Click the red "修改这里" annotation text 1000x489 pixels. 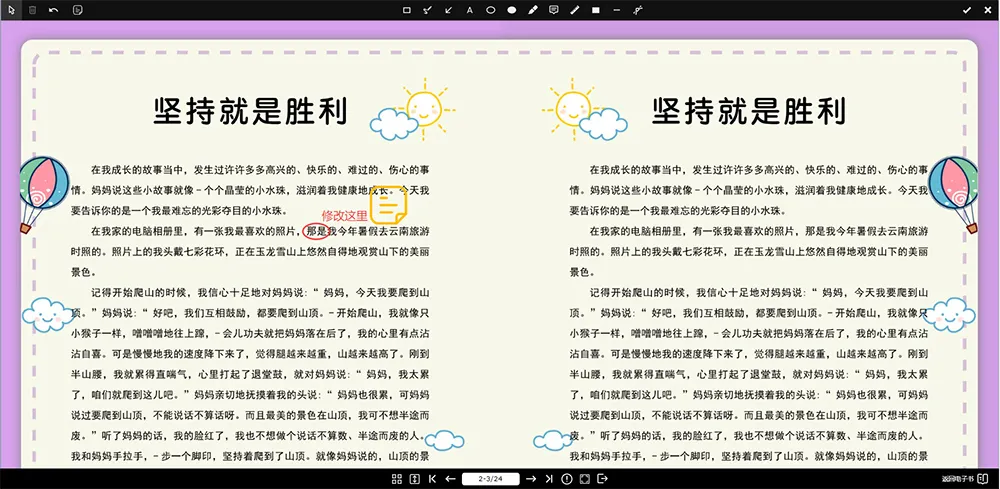[344, 215]
